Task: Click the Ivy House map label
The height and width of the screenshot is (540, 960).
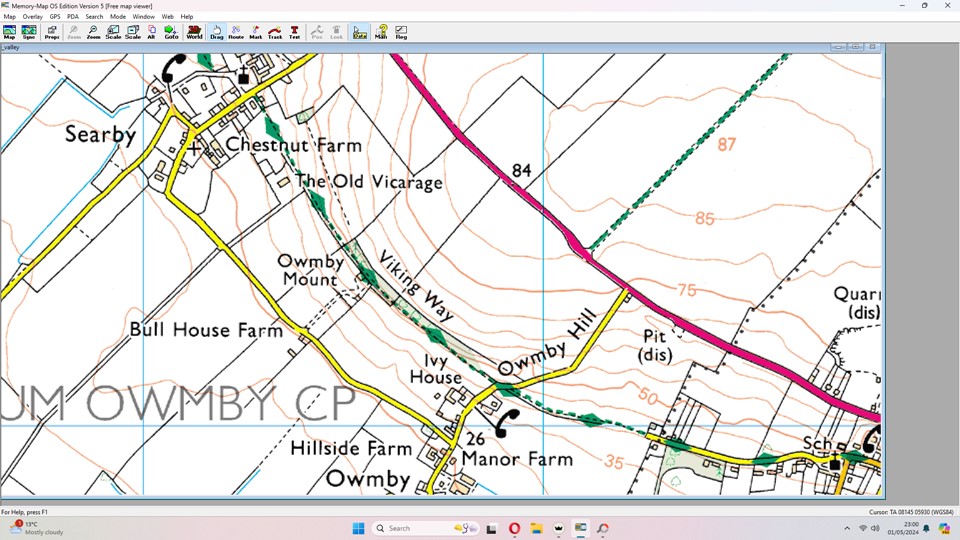Action: [x=436, y=369]
